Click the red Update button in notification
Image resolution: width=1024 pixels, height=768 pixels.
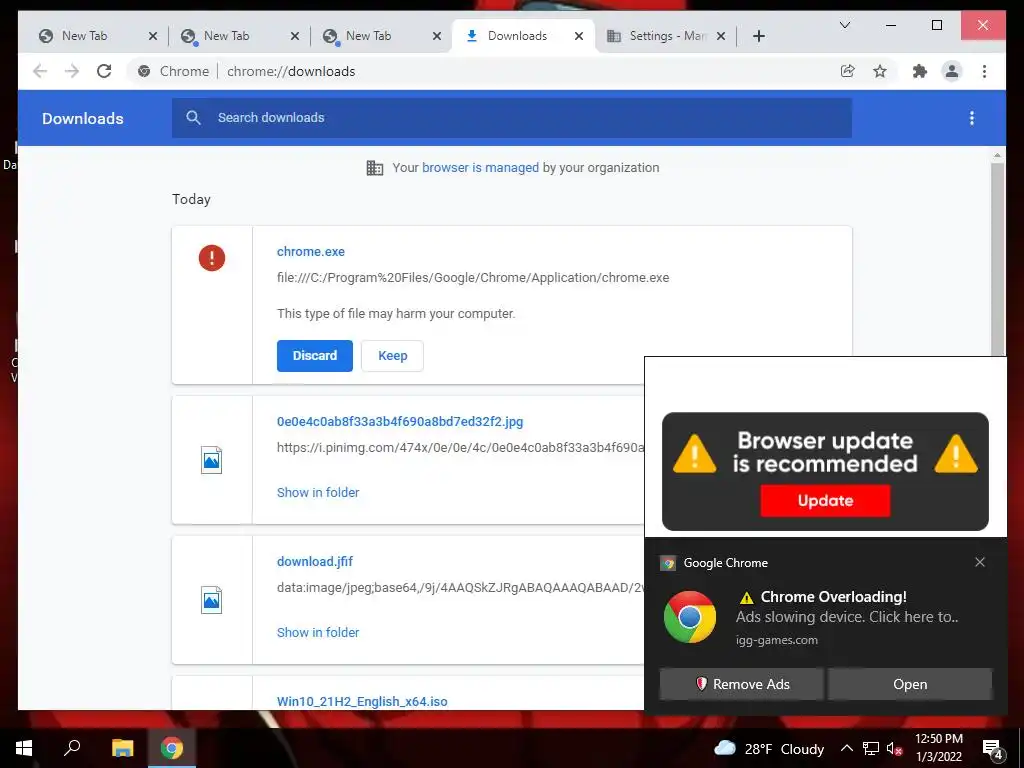825,501
